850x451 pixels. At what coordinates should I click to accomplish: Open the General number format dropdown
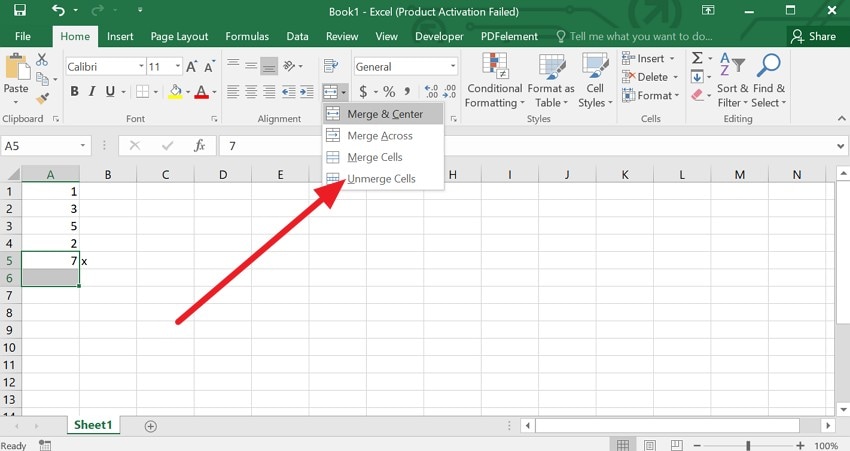[453, 67]
